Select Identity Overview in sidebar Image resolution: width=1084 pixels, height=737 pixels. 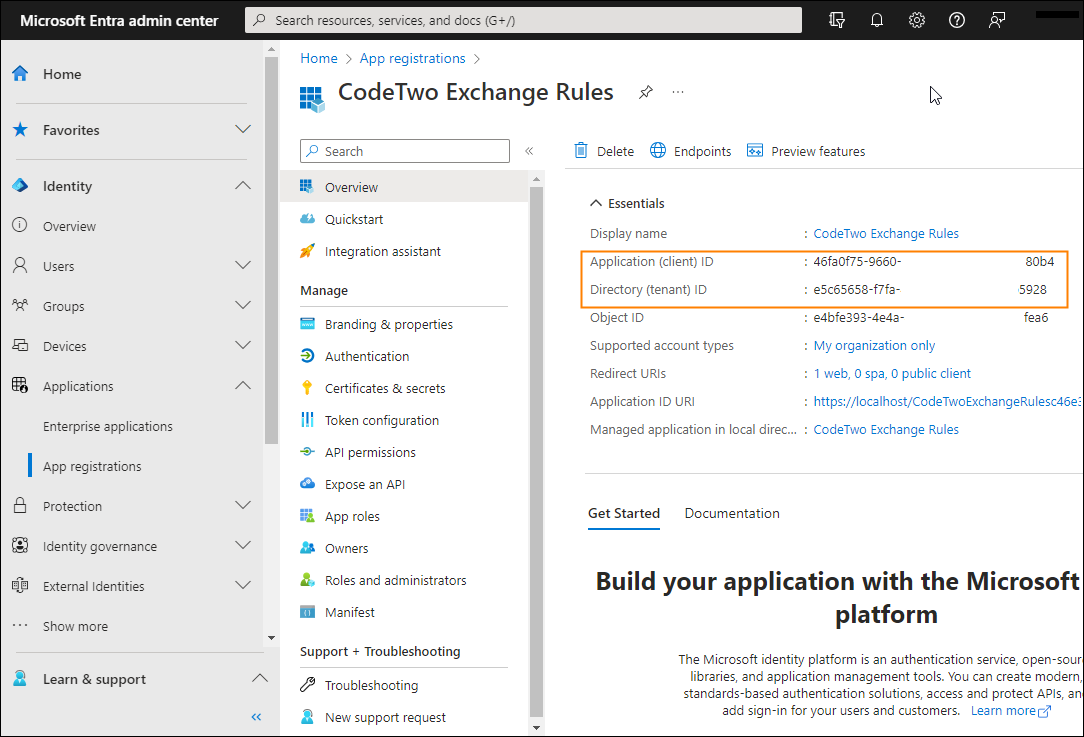69,226
